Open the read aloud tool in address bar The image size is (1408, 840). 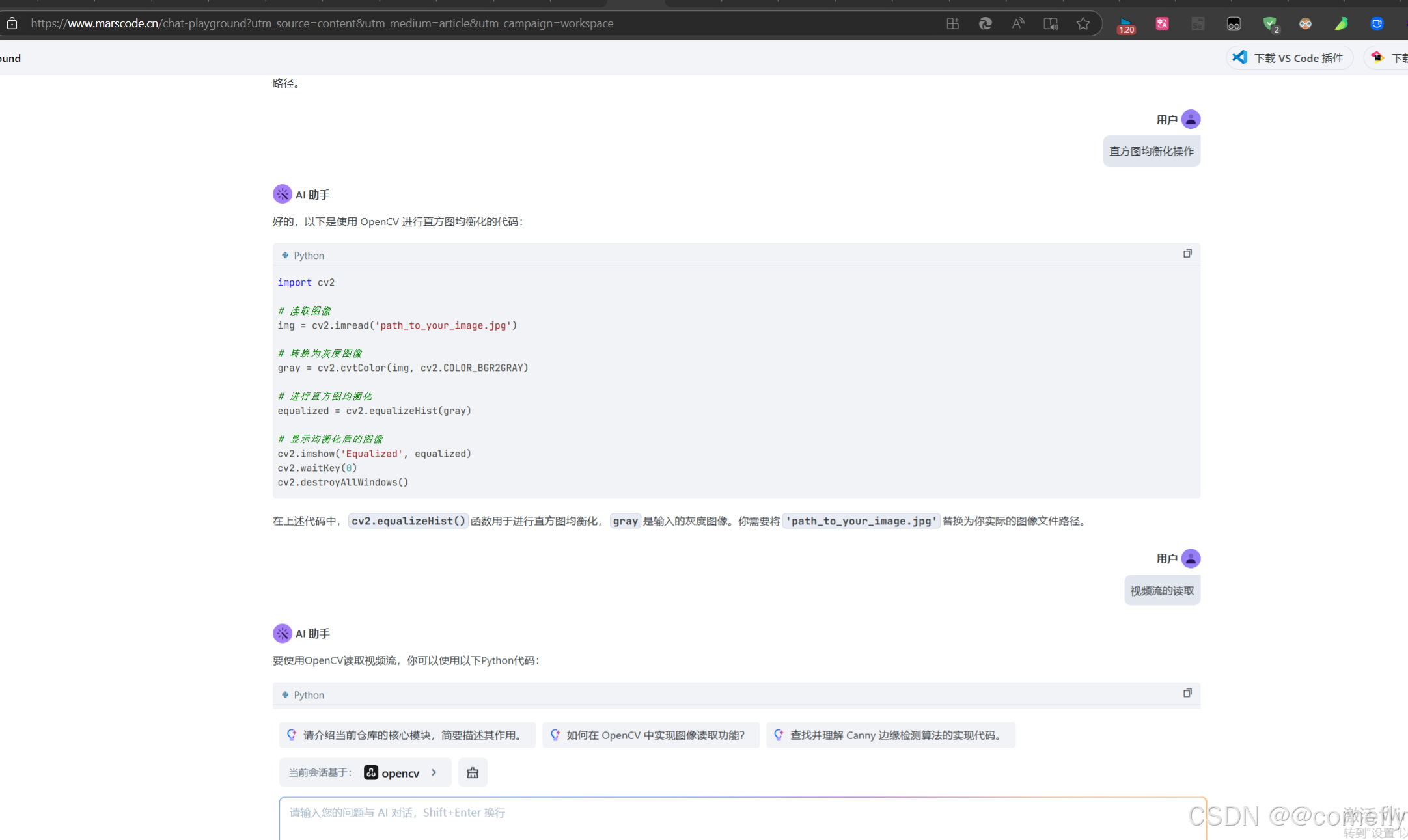[x=1017, y=24]
